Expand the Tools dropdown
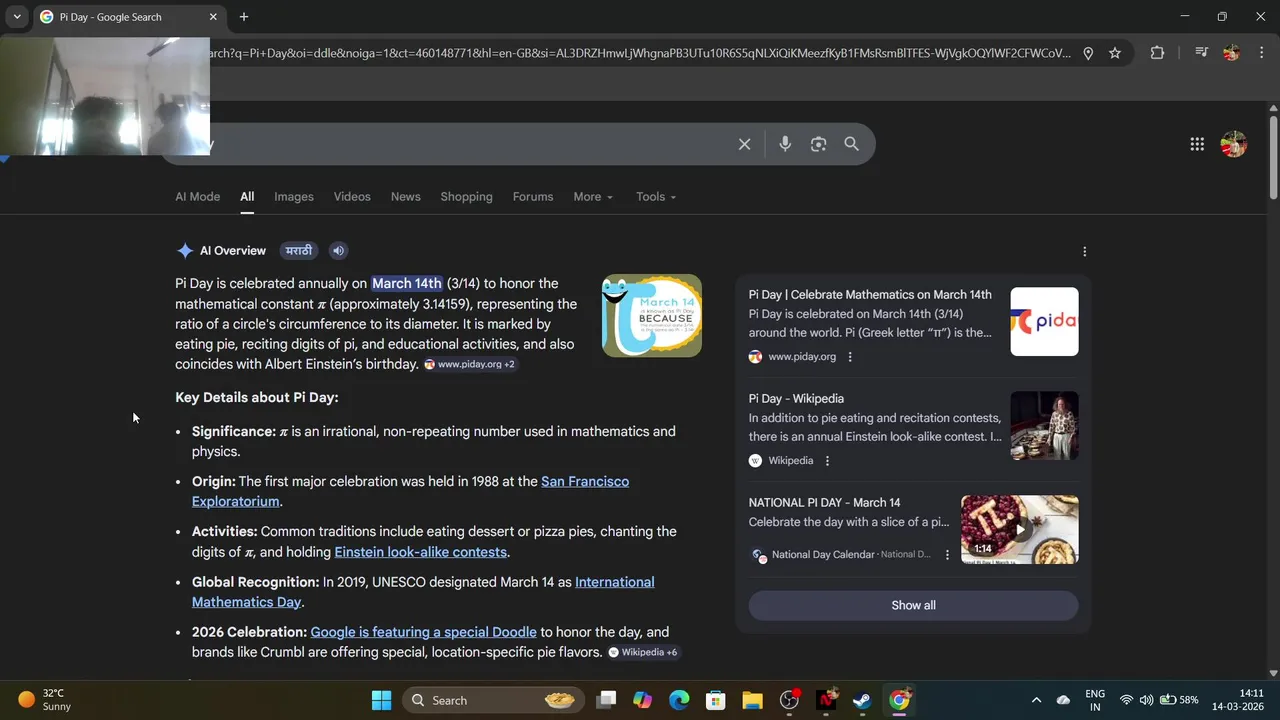The image size is (1280, 720). (x=656, y=197)
